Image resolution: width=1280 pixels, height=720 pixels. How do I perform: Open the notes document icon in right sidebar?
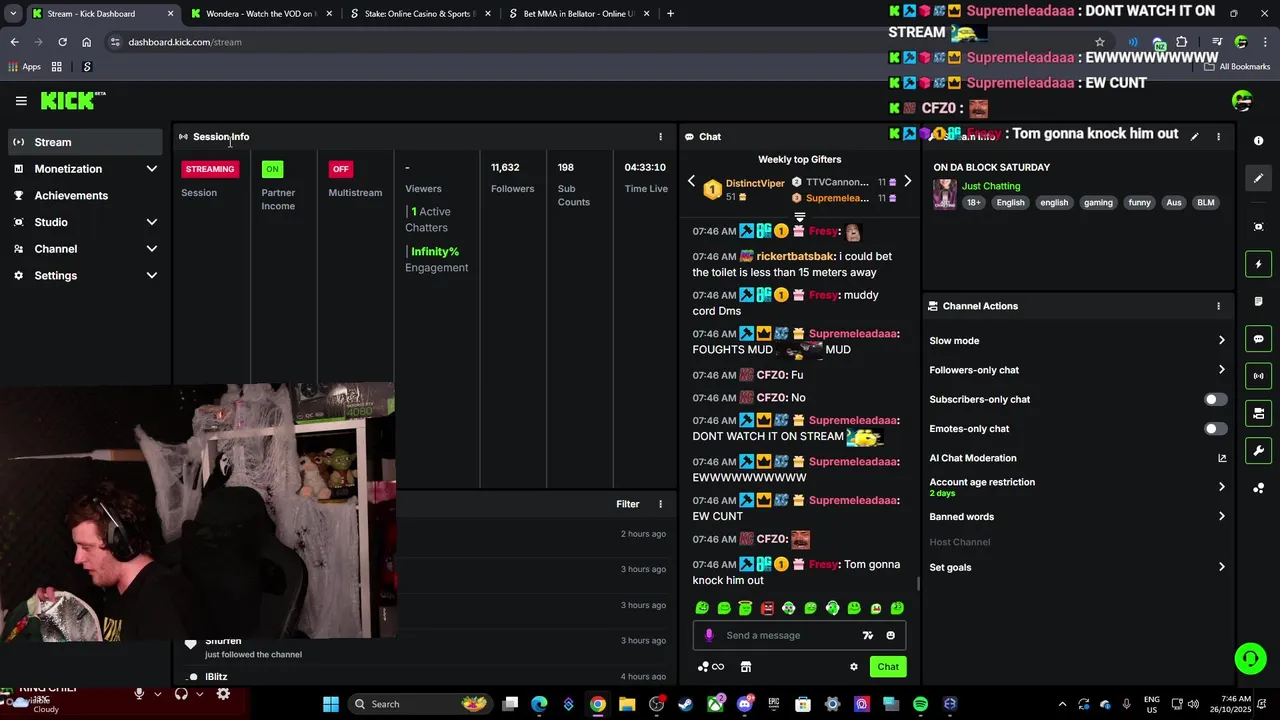1259,301
